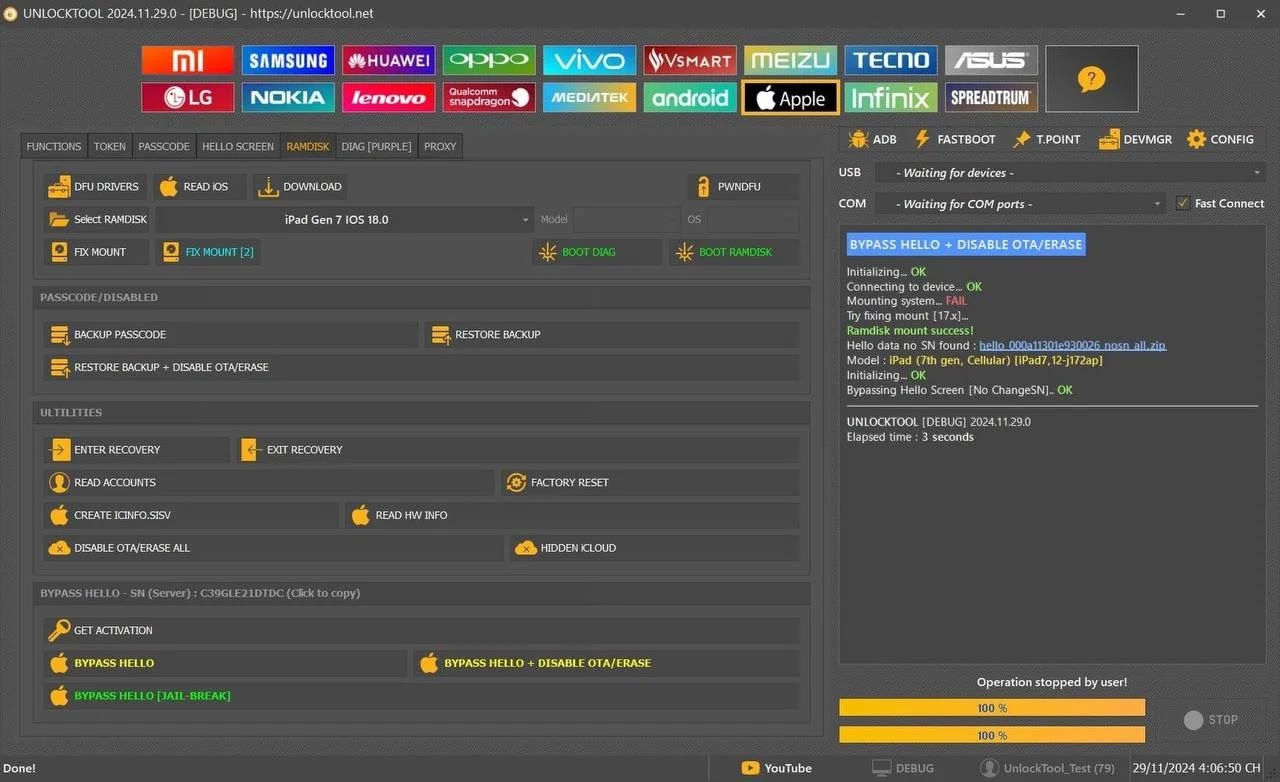Click the BOOT RAMDISK button
Screen dimensions: 1280x782
tap(734, 252)
